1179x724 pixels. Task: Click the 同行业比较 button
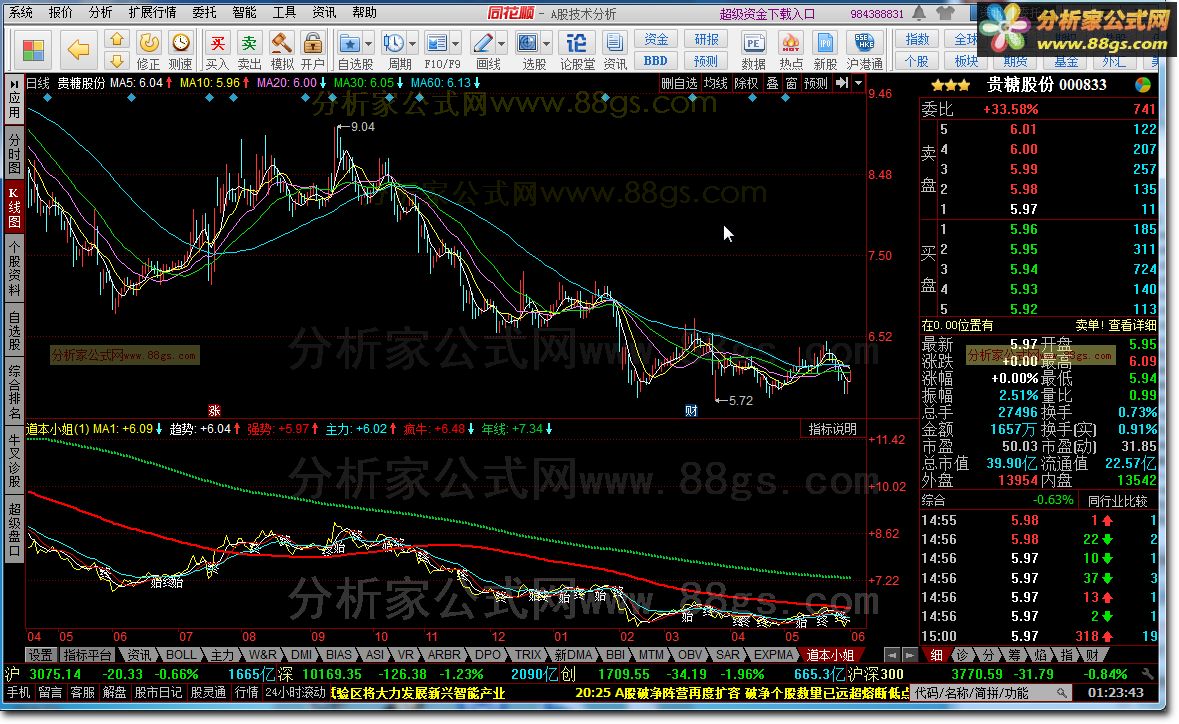tap(1117, 501)
